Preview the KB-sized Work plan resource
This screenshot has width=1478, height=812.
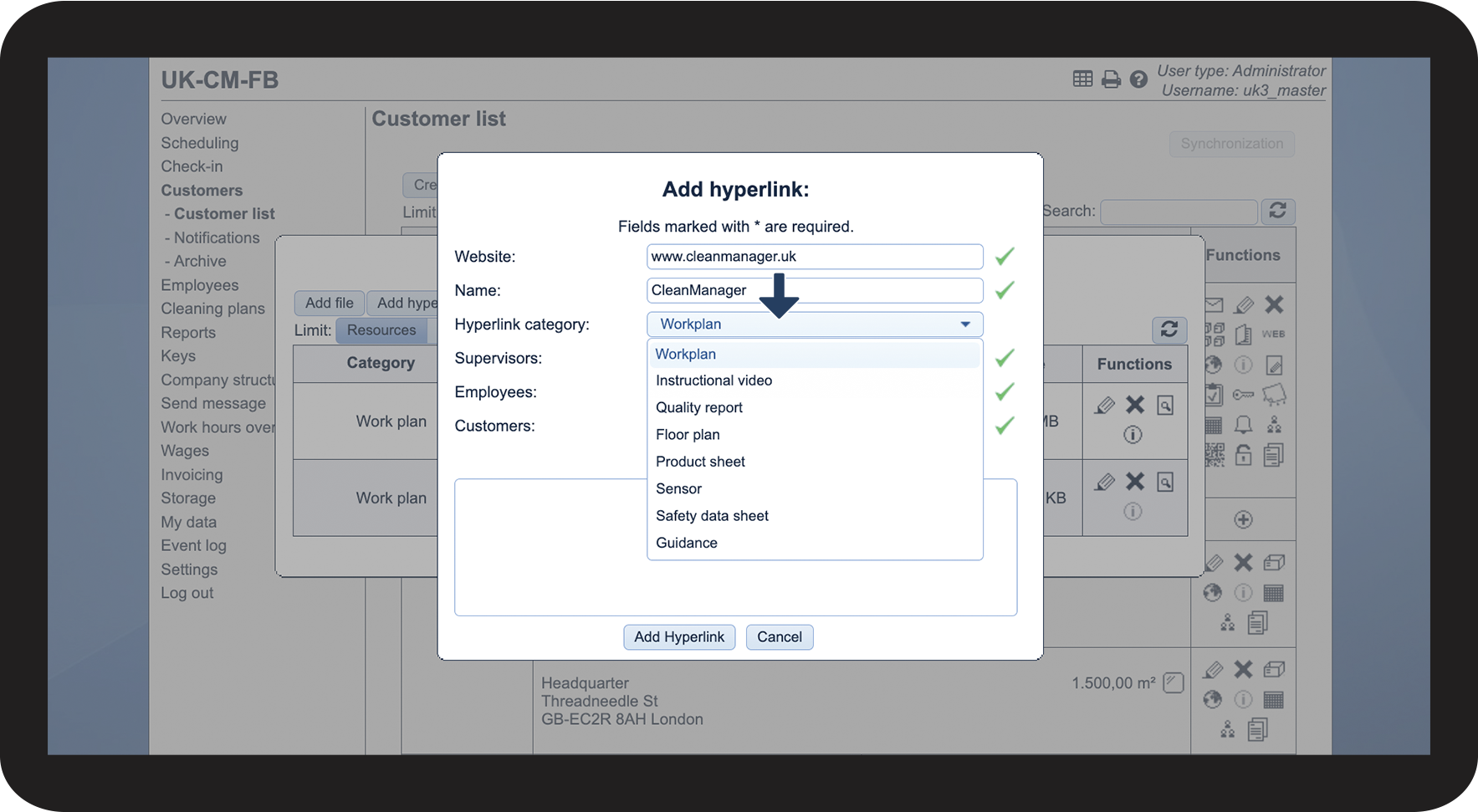[1165, 482]
